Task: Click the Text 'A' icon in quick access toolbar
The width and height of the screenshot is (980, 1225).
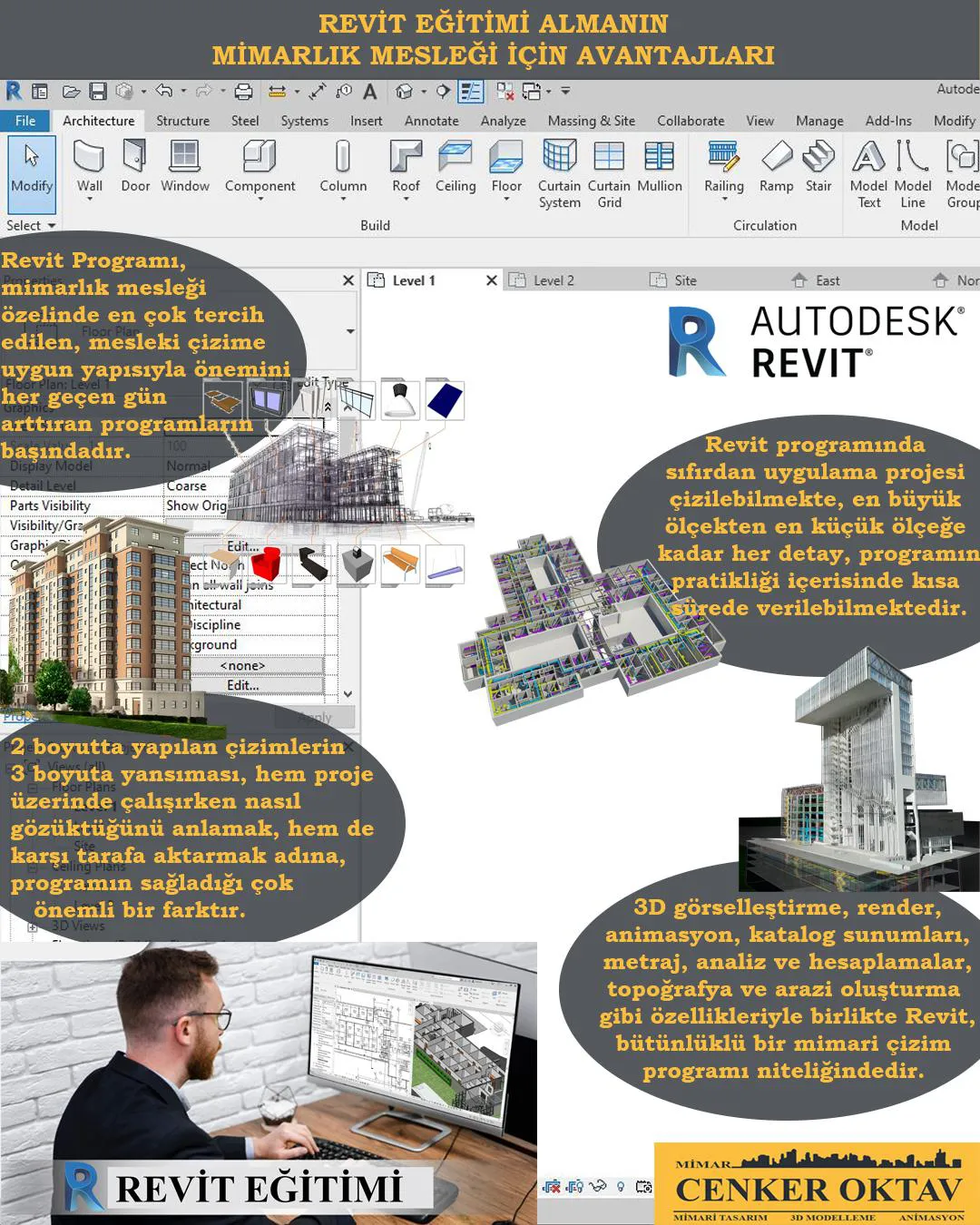Action: click(369, 92)
